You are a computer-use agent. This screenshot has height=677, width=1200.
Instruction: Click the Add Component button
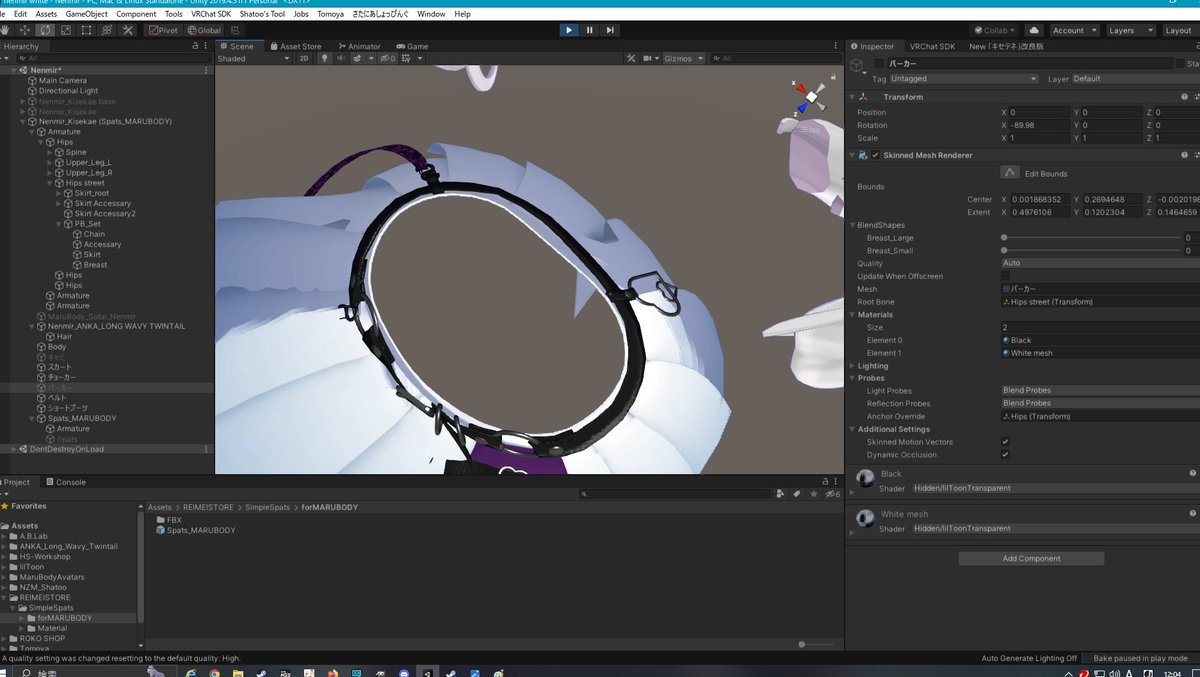coord(1031,559)
